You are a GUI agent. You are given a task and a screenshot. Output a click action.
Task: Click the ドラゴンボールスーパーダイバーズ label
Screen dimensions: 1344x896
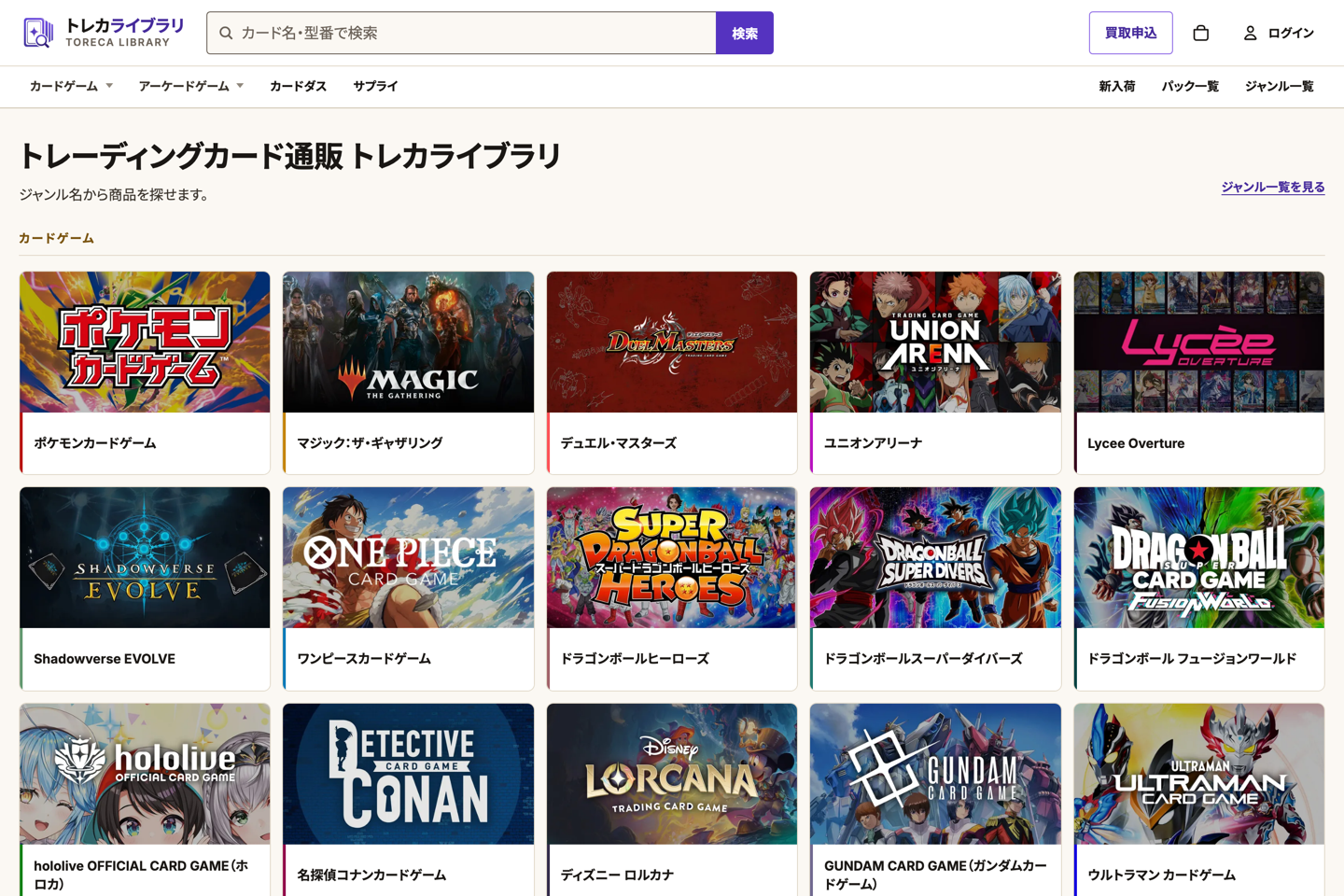click(x=923, y=659)
